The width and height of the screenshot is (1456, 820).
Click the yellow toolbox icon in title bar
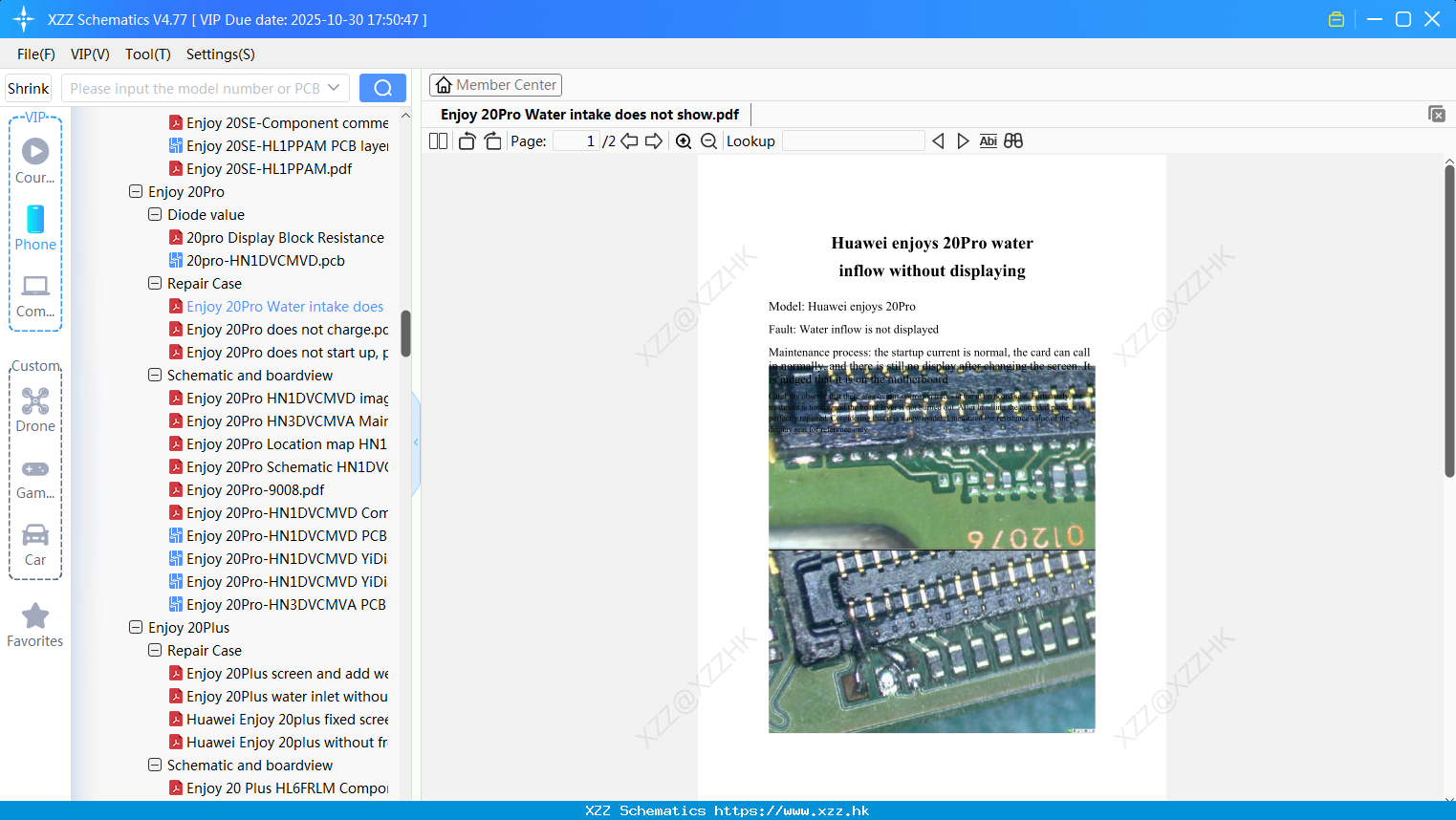pos(1336,19)
